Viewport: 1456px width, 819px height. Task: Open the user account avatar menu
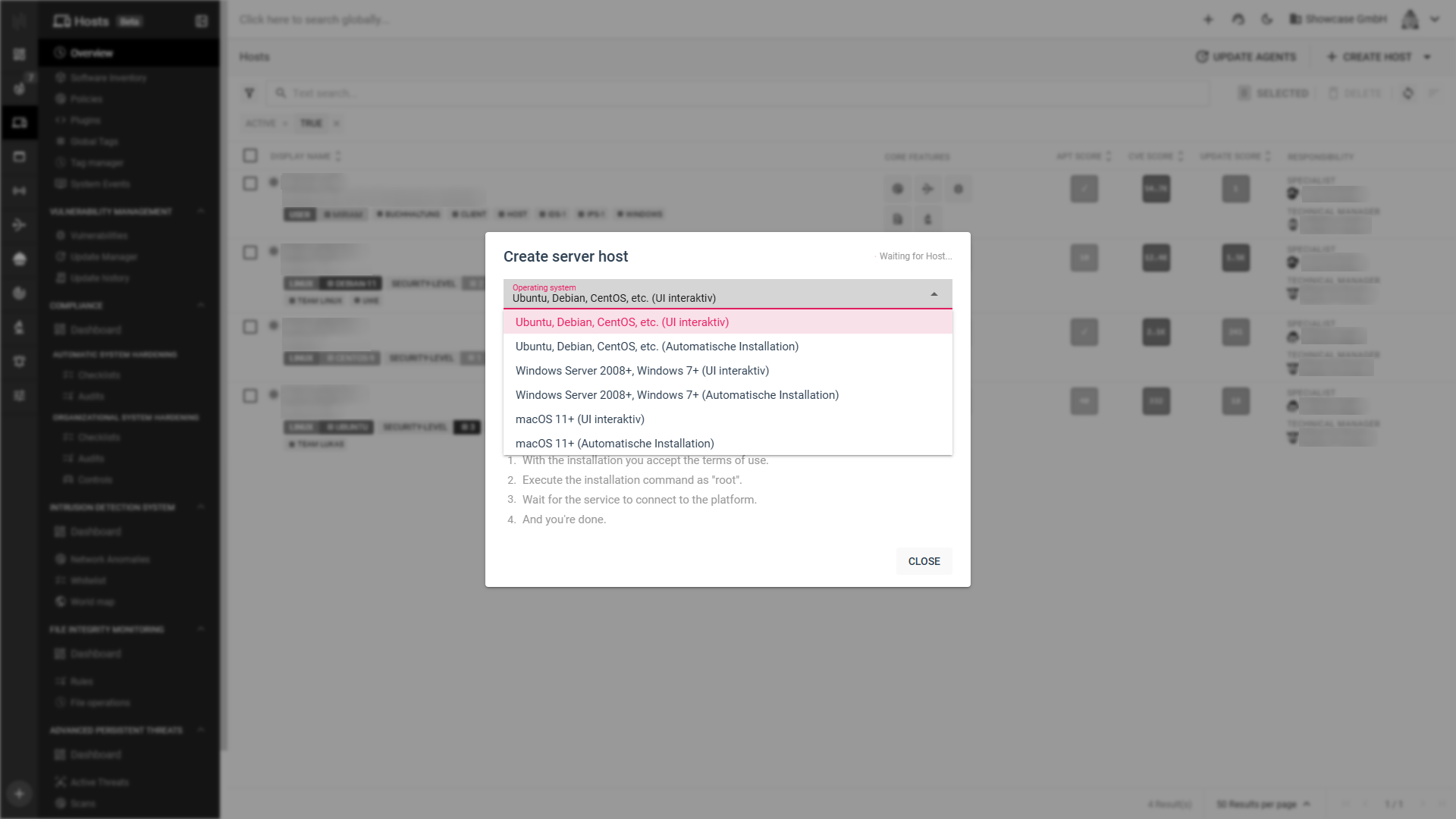1410,20
